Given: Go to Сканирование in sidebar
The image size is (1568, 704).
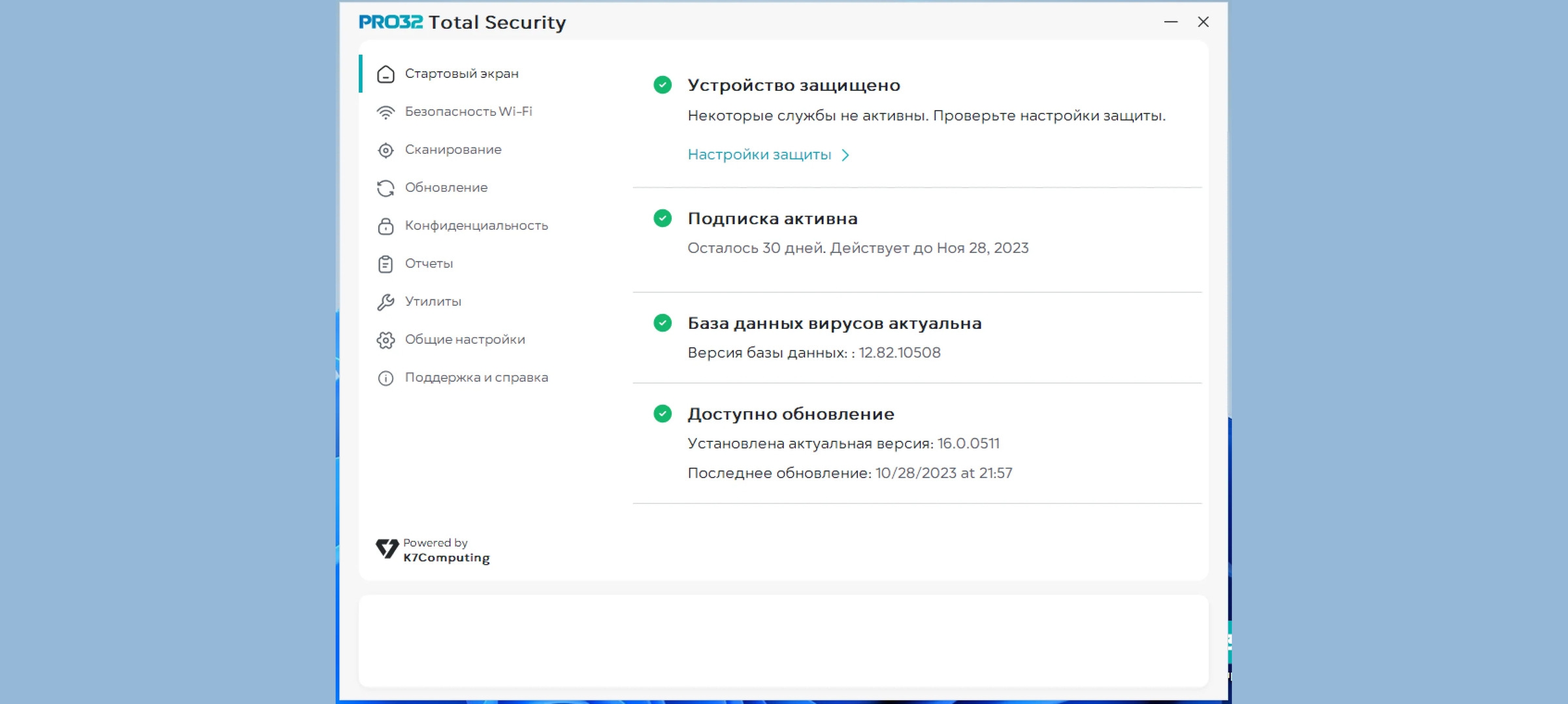Looking at the screenshot, I should coord(453,149).
